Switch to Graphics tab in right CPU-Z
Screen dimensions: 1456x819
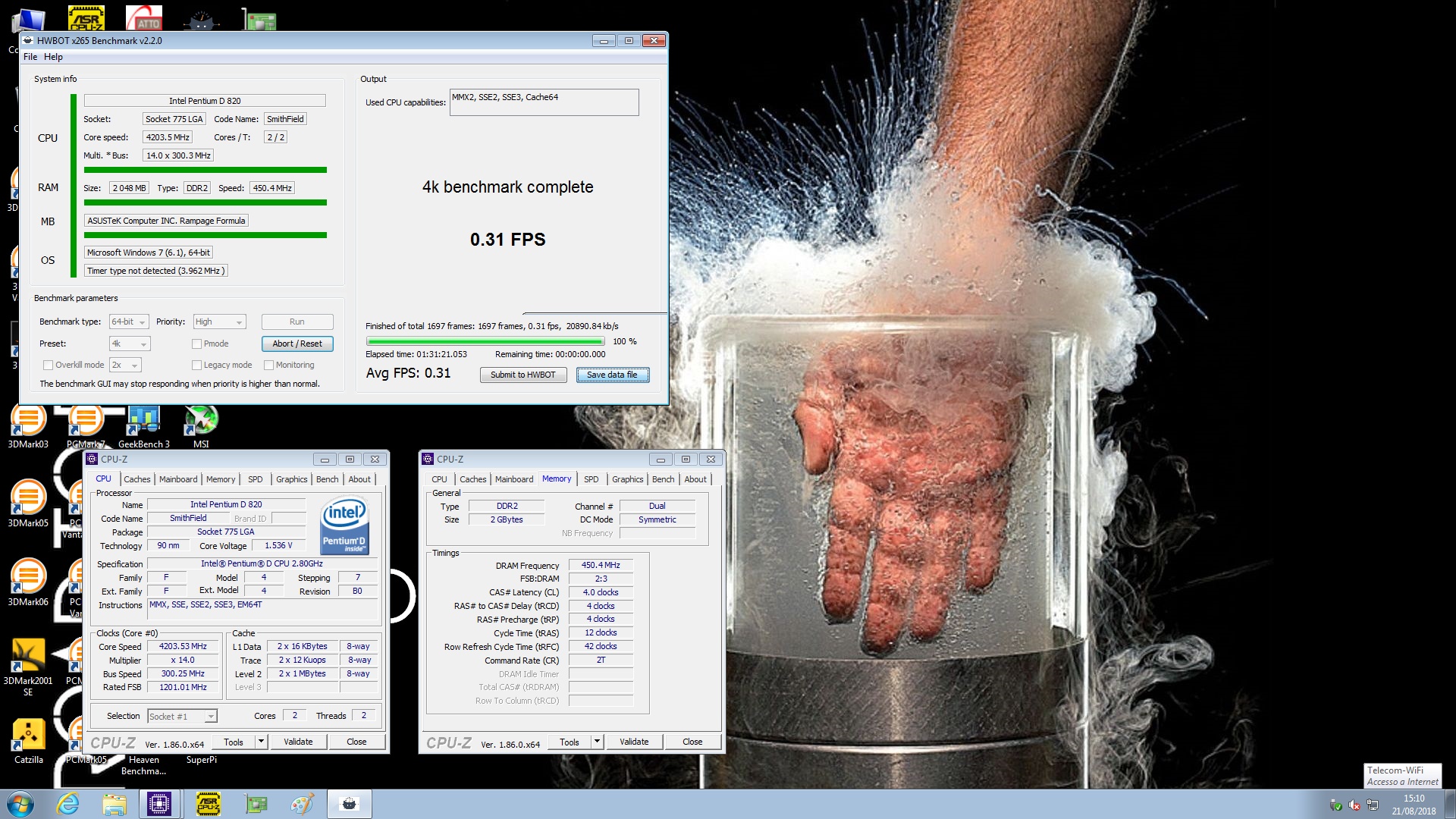point(628,479)
